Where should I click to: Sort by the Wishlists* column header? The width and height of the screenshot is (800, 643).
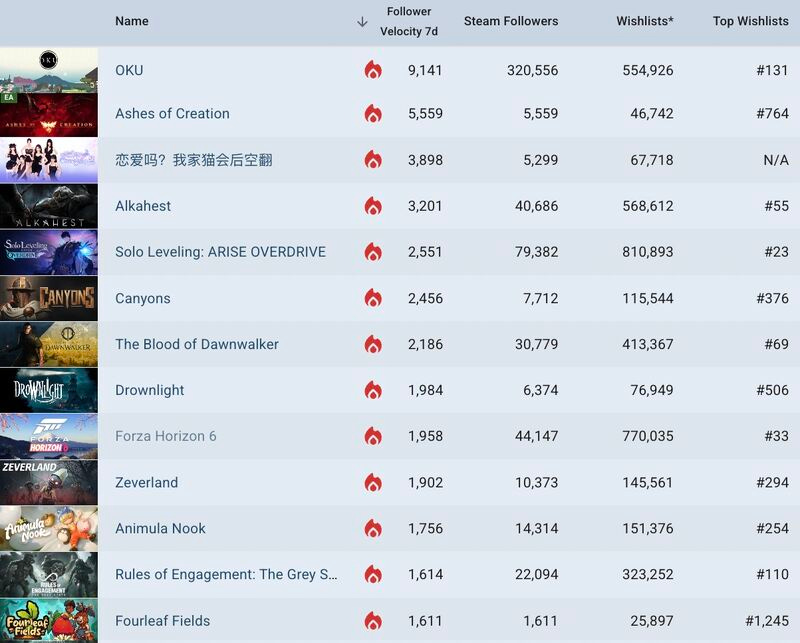[645, 21]
